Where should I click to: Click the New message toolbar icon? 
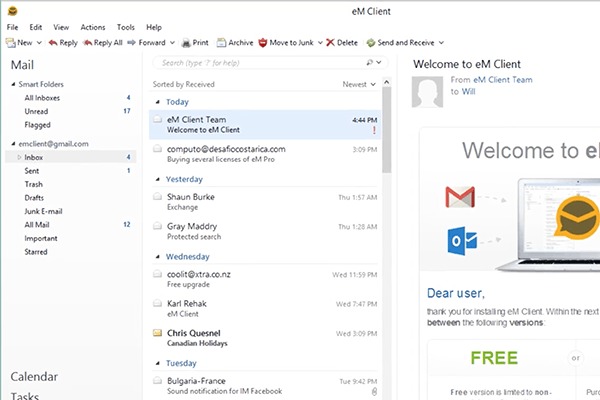click(x=10, y=42)
